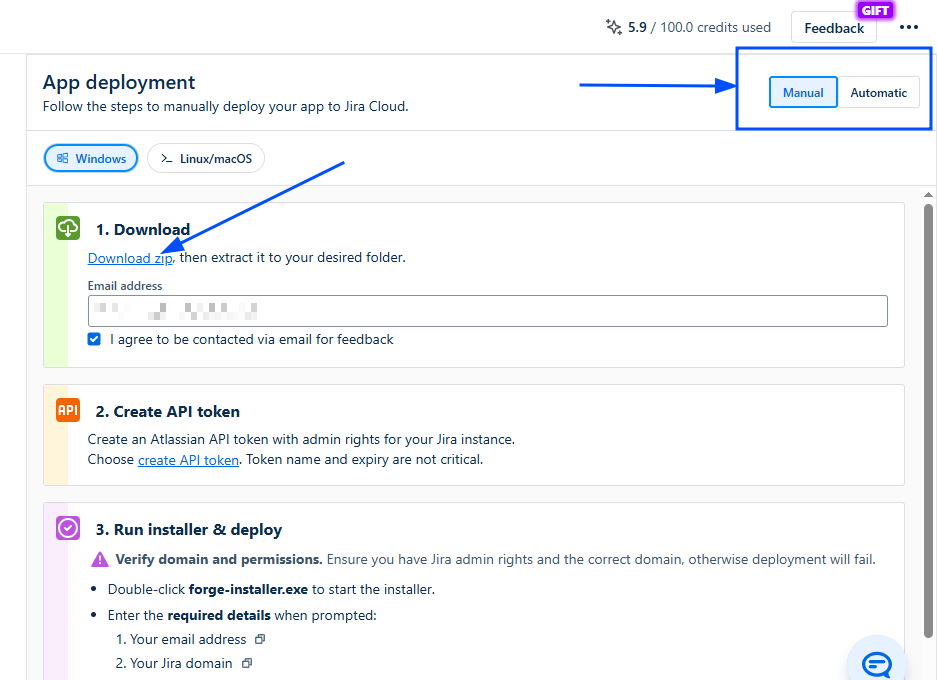
Task: Click the Email address input field
Action: 487,310
